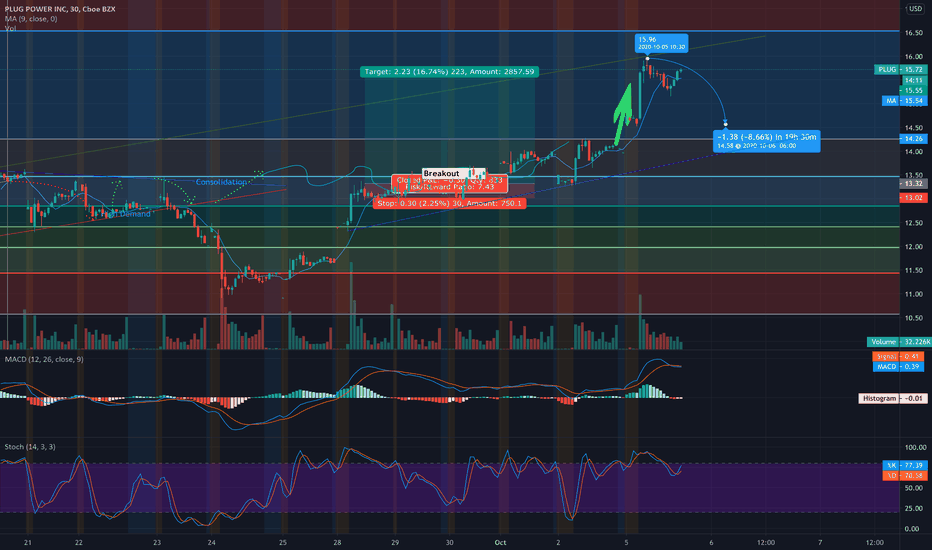This screenshot has height=550, width=932.
Task: Select the Consolidation text annotation
Action: coord(221,182)
